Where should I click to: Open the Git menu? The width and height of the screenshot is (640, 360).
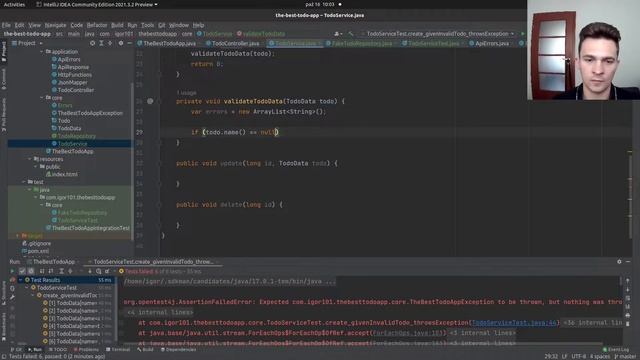pos(162,25)
